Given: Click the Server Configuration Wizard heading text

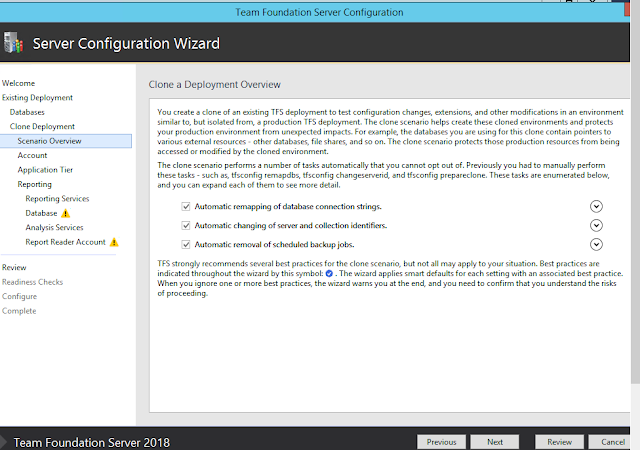Looking at the screenshot, I should coord(126,43).
